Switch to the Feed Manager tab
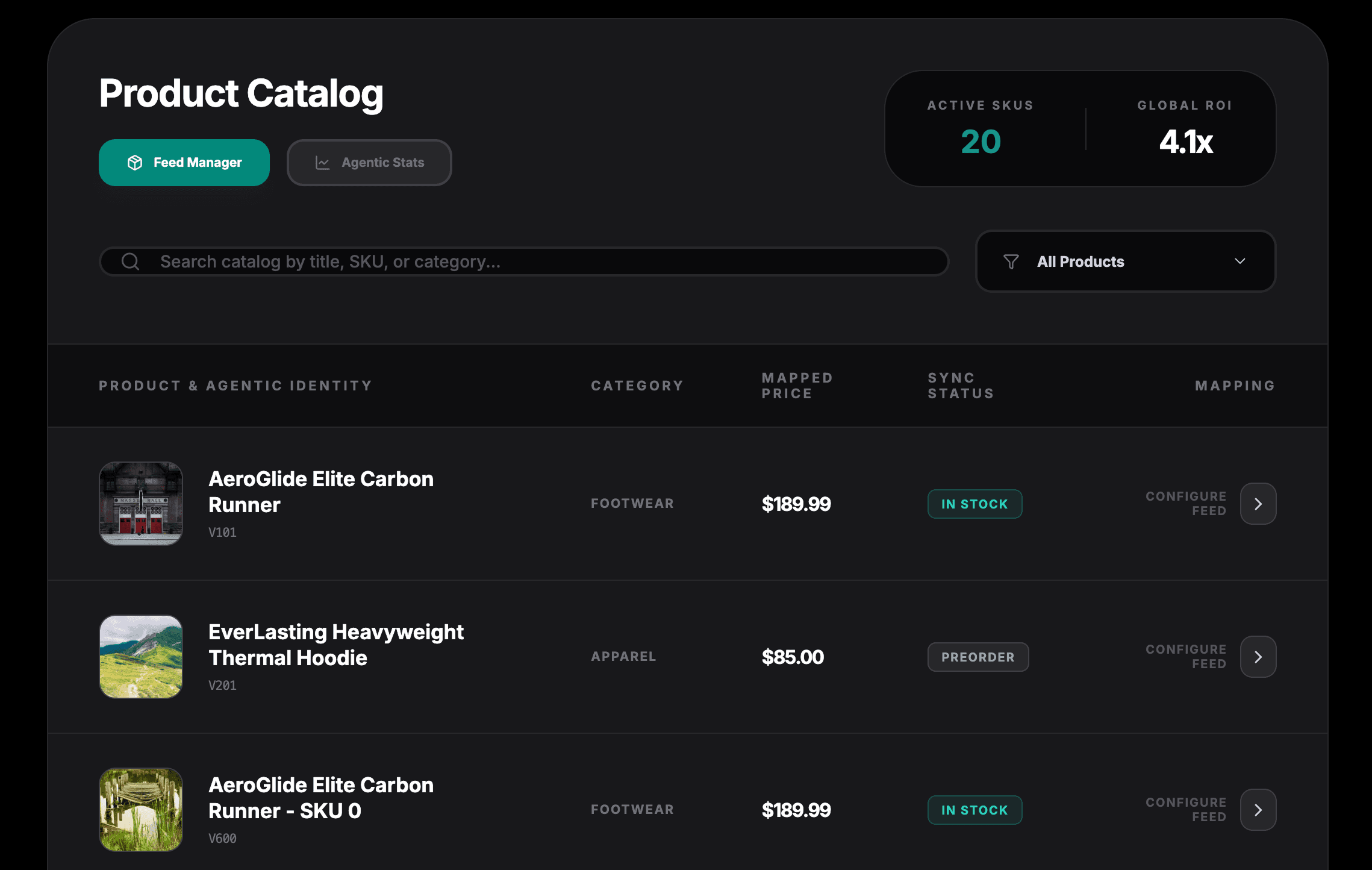 tap(184, 163)
